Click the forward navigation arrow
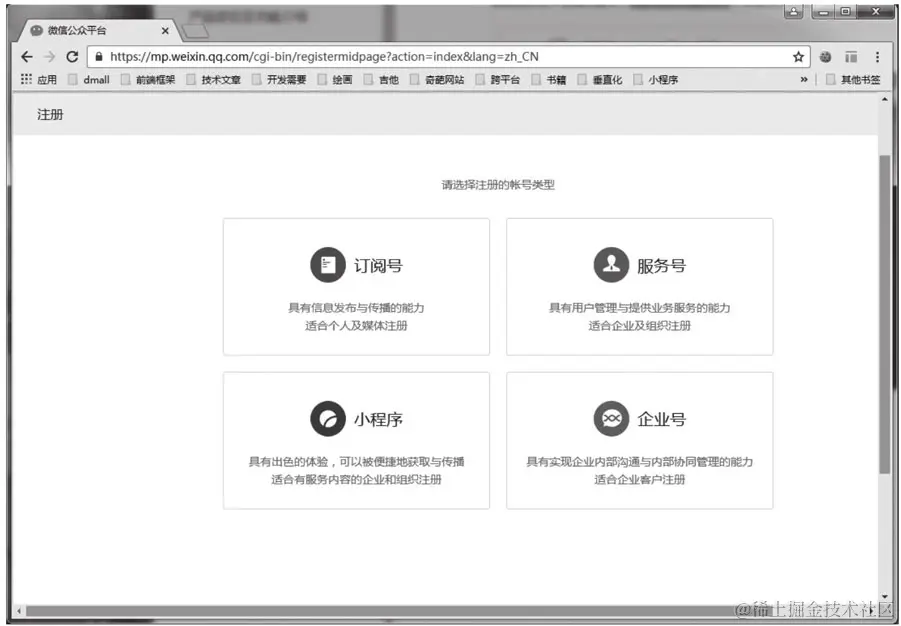The width and height of the screenshot is (901, 626). (47, 56)
